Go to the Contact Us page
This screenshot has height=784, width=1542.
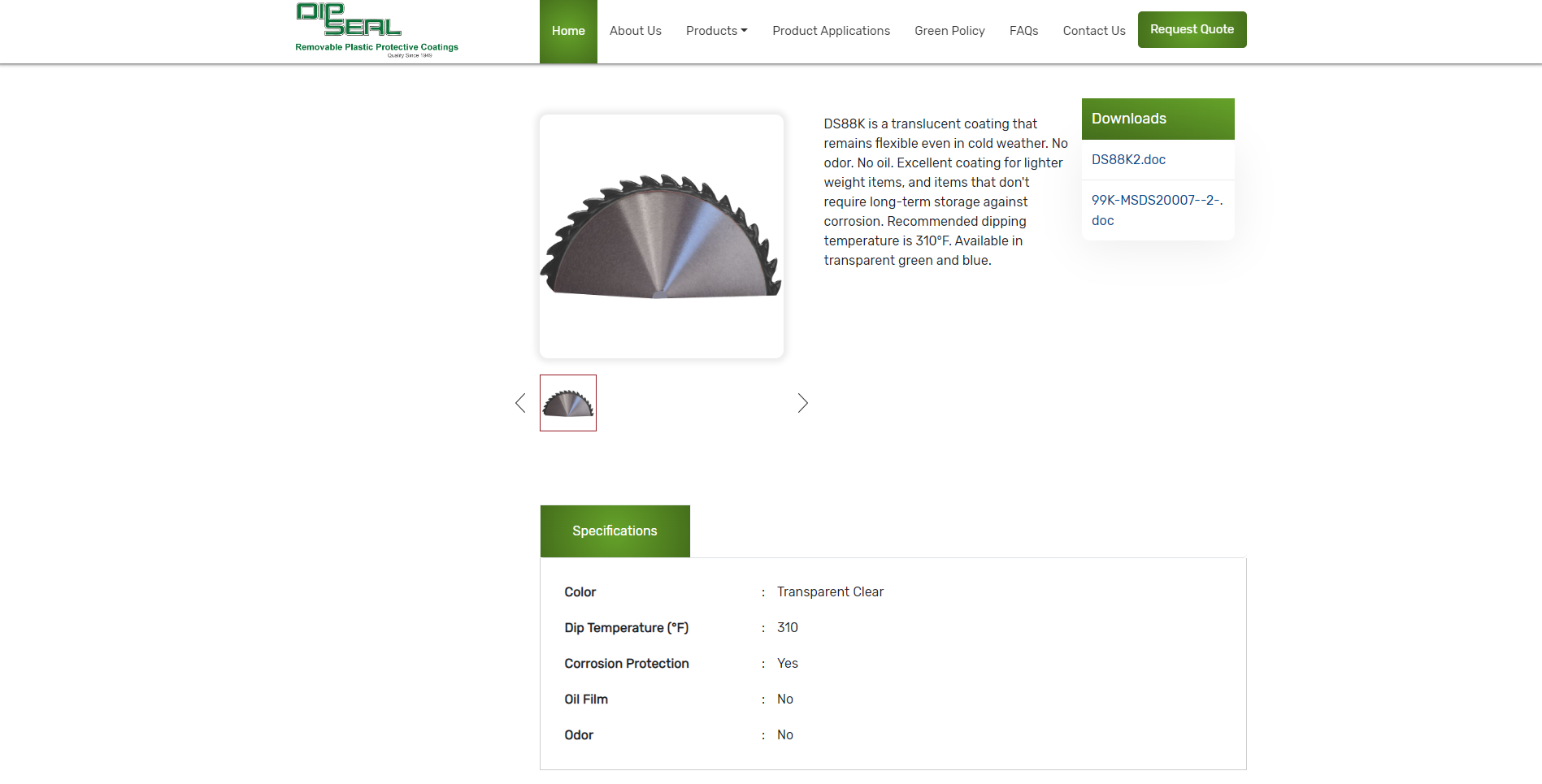1093,31
